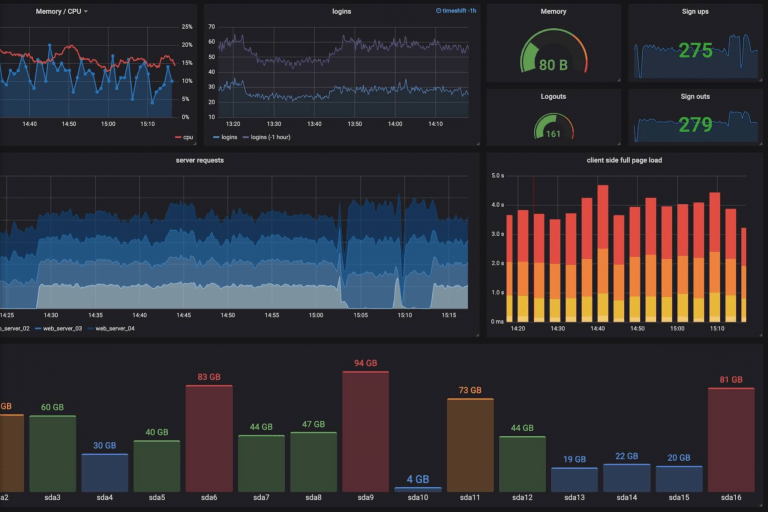Click the timeshift clock icon on logins panel

click(438, 10)
